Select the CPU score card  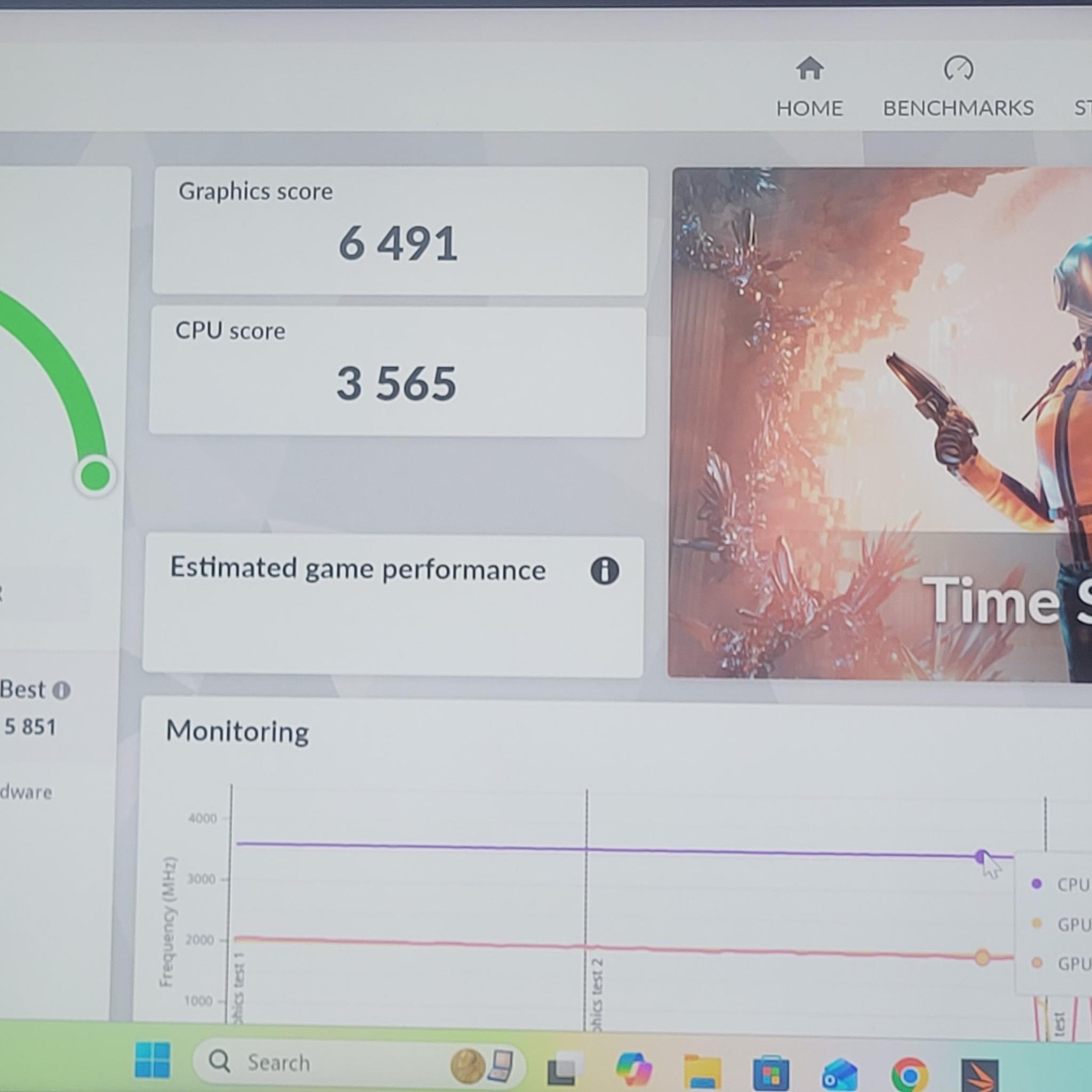tap(397, 371)
